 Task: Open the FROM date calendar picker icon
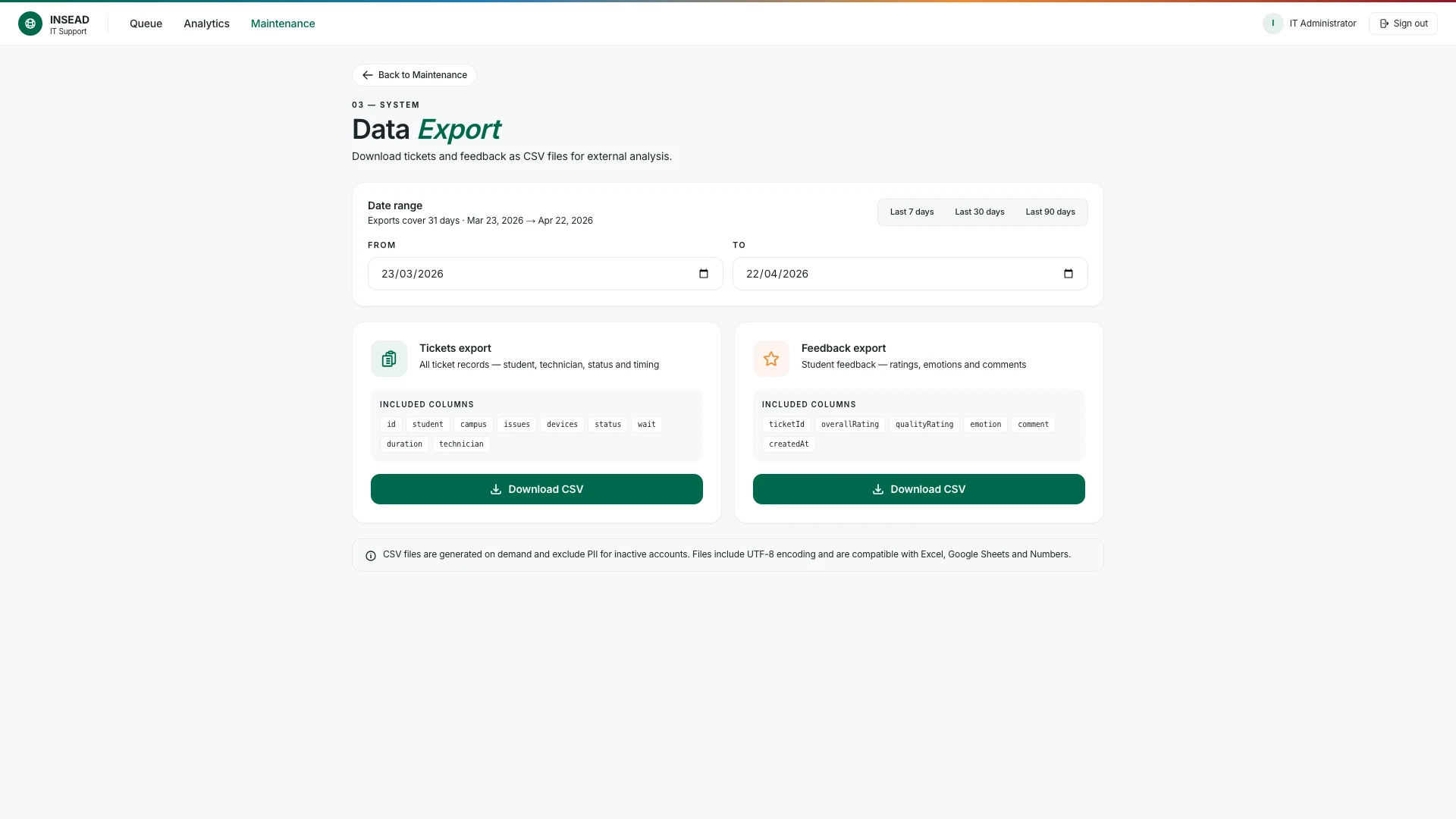tap(704, 274)
